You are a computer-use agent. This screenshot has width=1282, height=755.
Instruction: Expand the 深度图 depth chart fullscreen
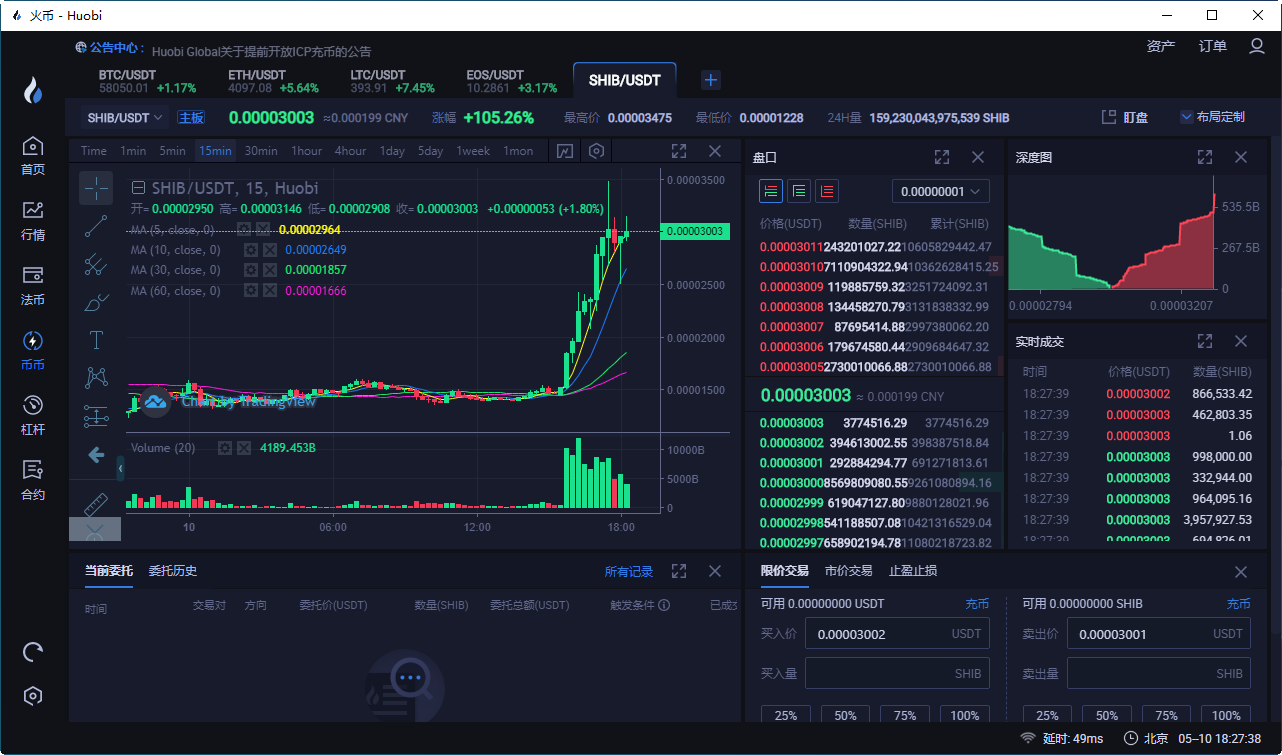(1205, 157)
